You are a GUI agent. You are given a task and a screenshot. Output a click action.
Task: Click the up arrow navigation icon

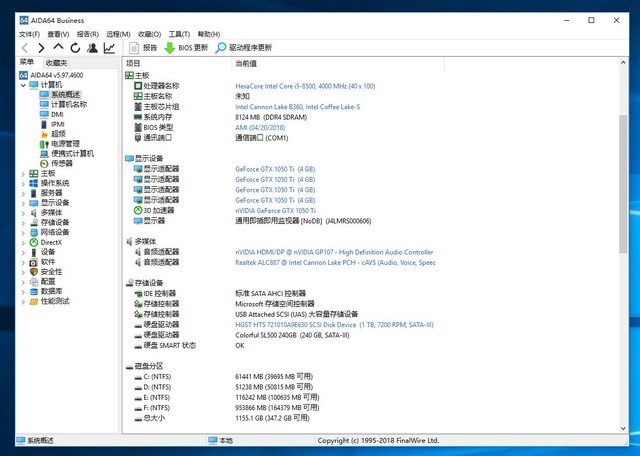58,47
